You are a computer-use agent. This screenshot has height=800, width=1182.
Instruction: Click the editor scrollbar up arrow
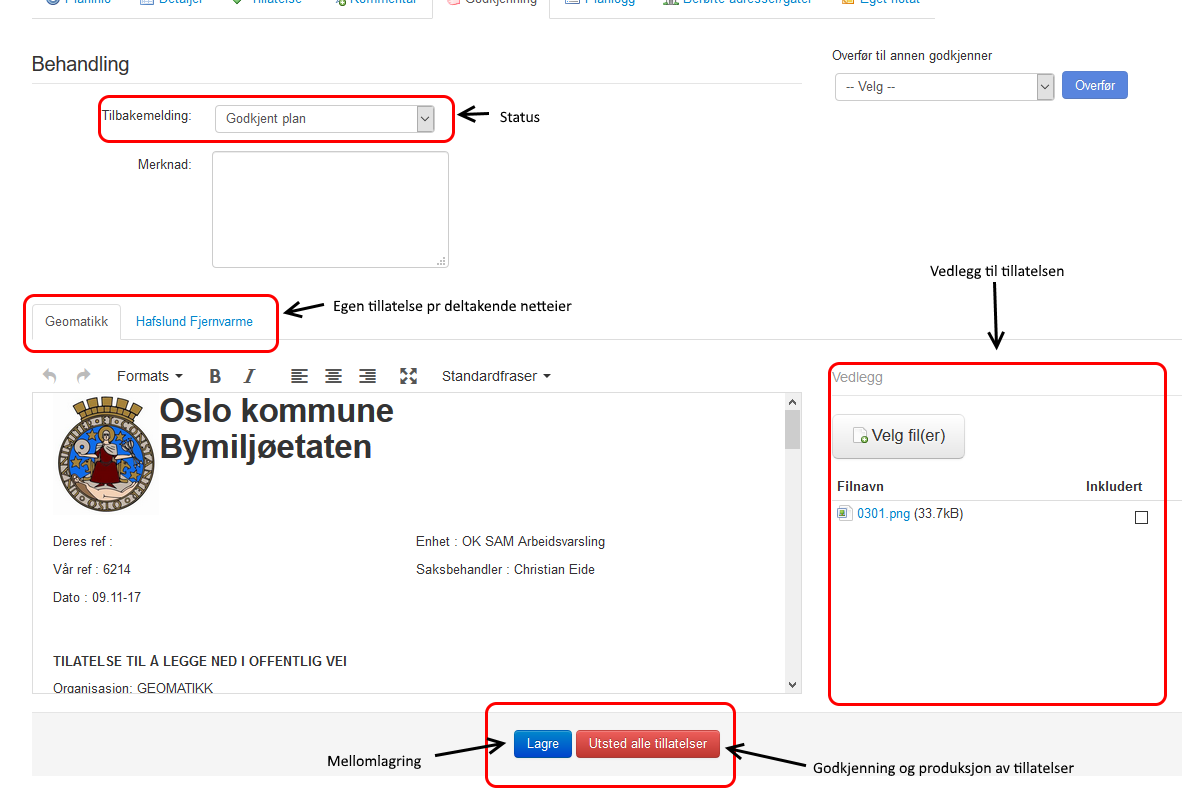click(792, 402)
